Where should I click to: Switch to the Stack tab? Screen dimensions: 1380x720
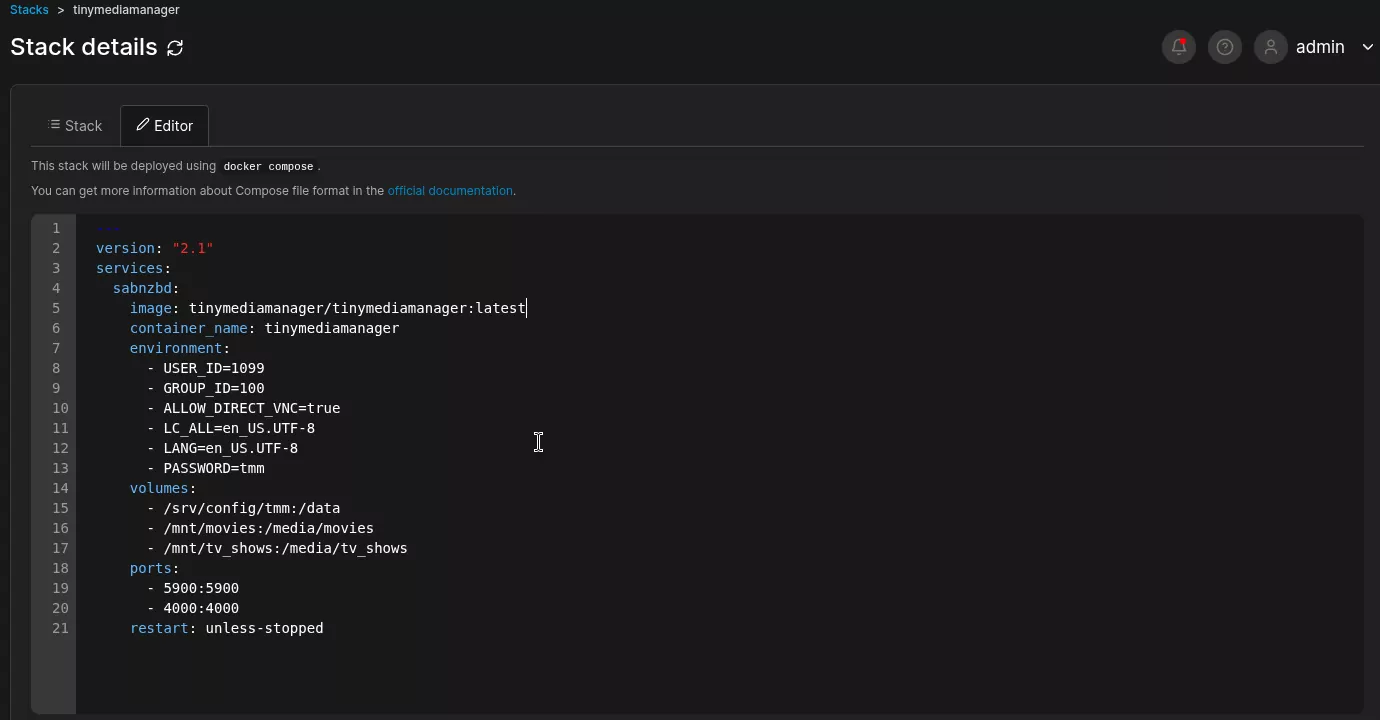[76, 126]
